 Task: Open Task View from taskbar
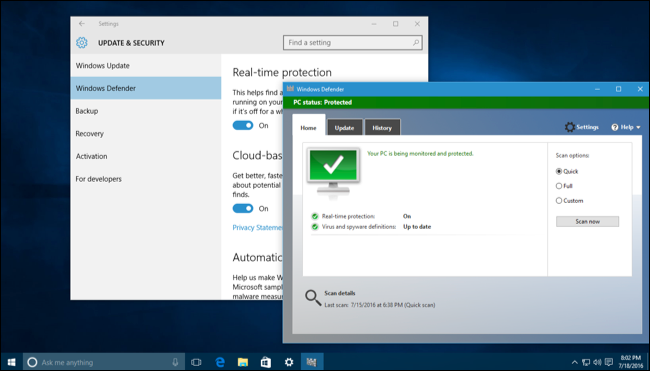(x=196, y=362)
